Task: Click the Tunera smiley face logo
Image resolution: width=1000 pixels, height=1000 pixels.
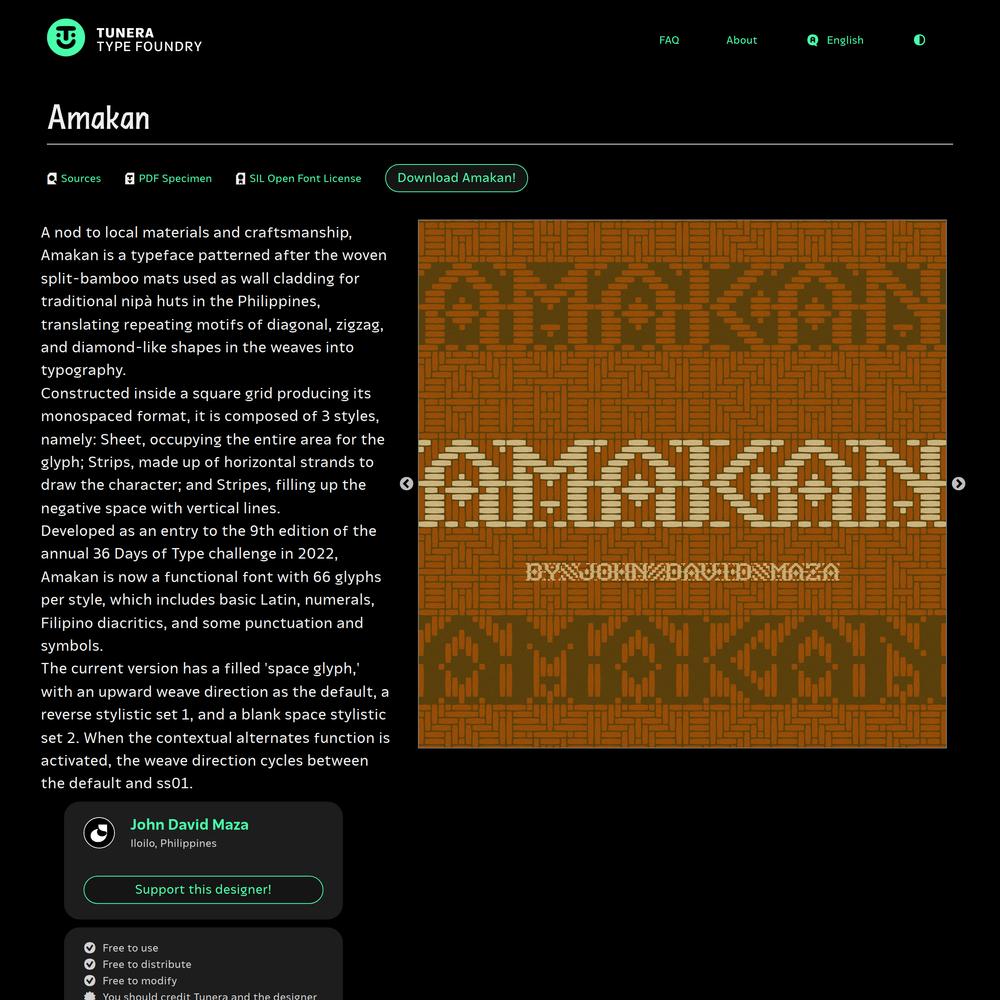Action: 66,38
